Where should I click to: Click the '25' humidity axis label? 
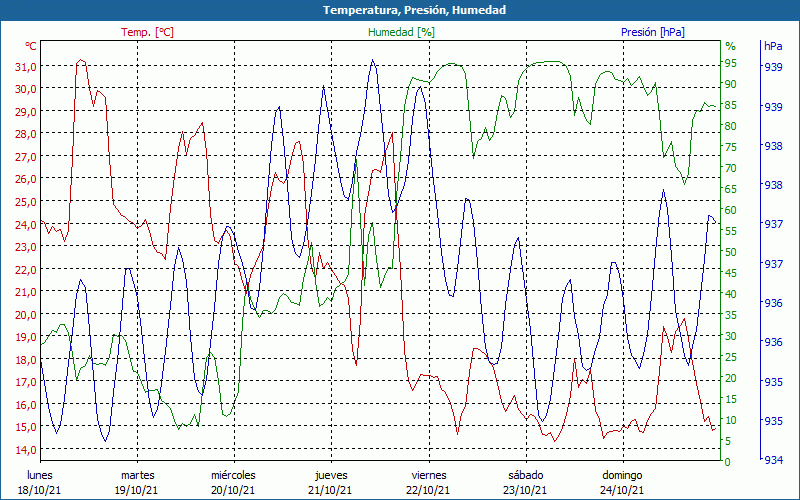tap(731, 357)
